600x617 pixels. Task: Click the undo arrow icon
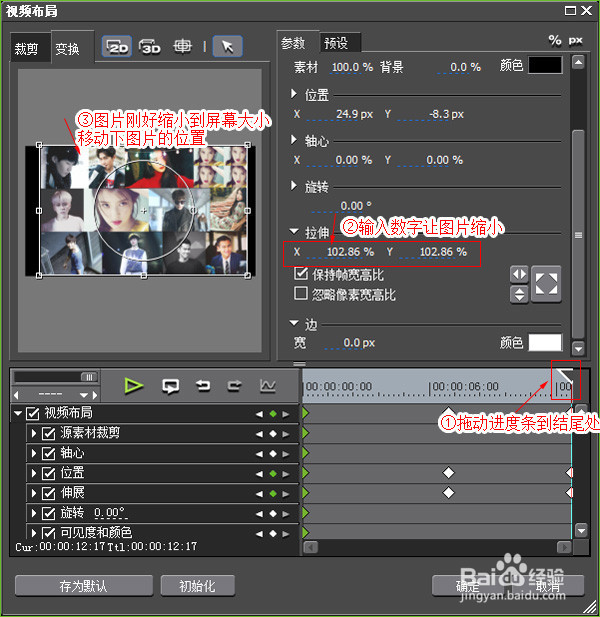[x=203, y=386]
